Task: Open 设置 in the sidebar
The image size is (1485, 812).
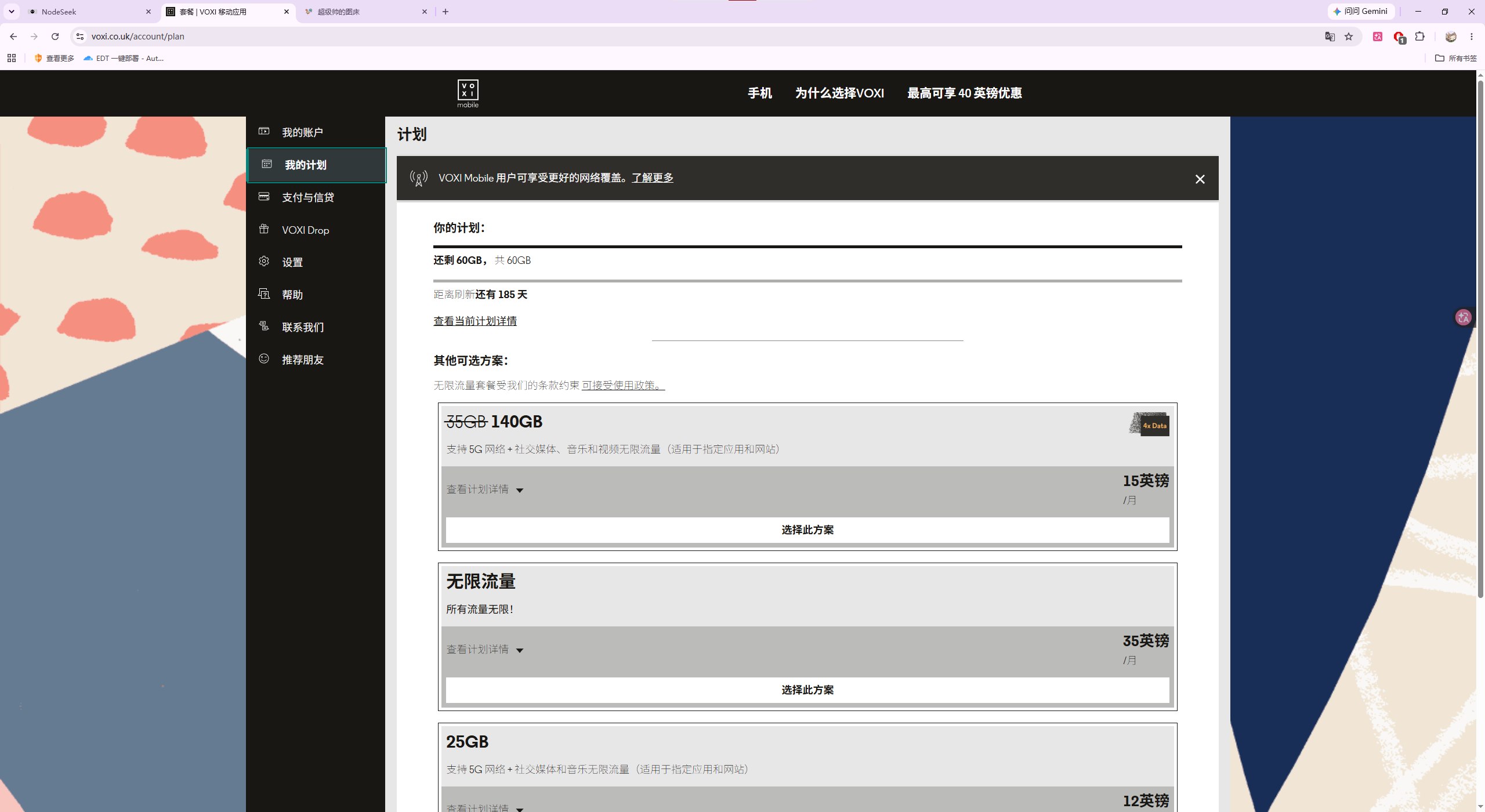Action: pos(316,262)
